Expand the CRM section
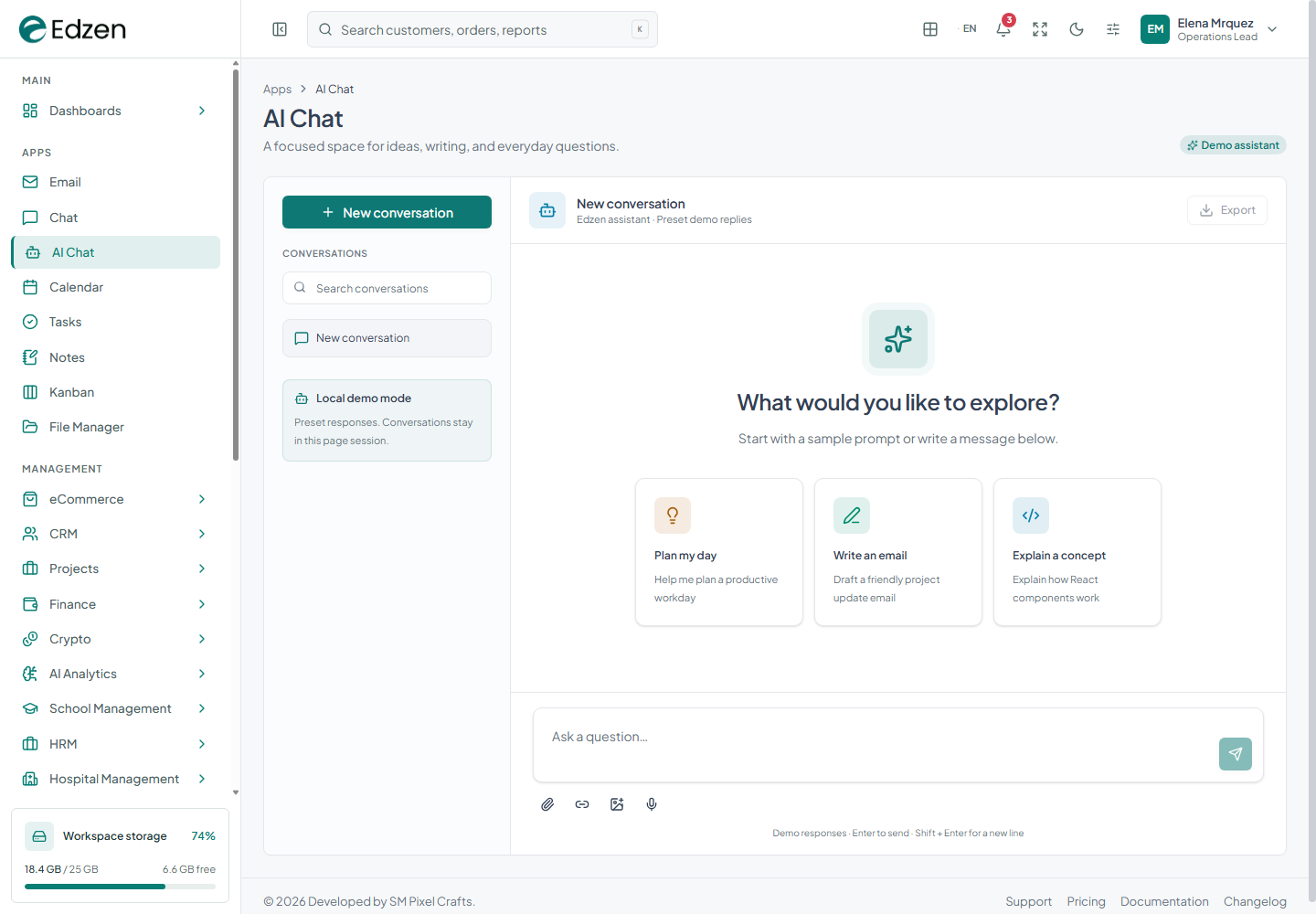 coord(115,534)
